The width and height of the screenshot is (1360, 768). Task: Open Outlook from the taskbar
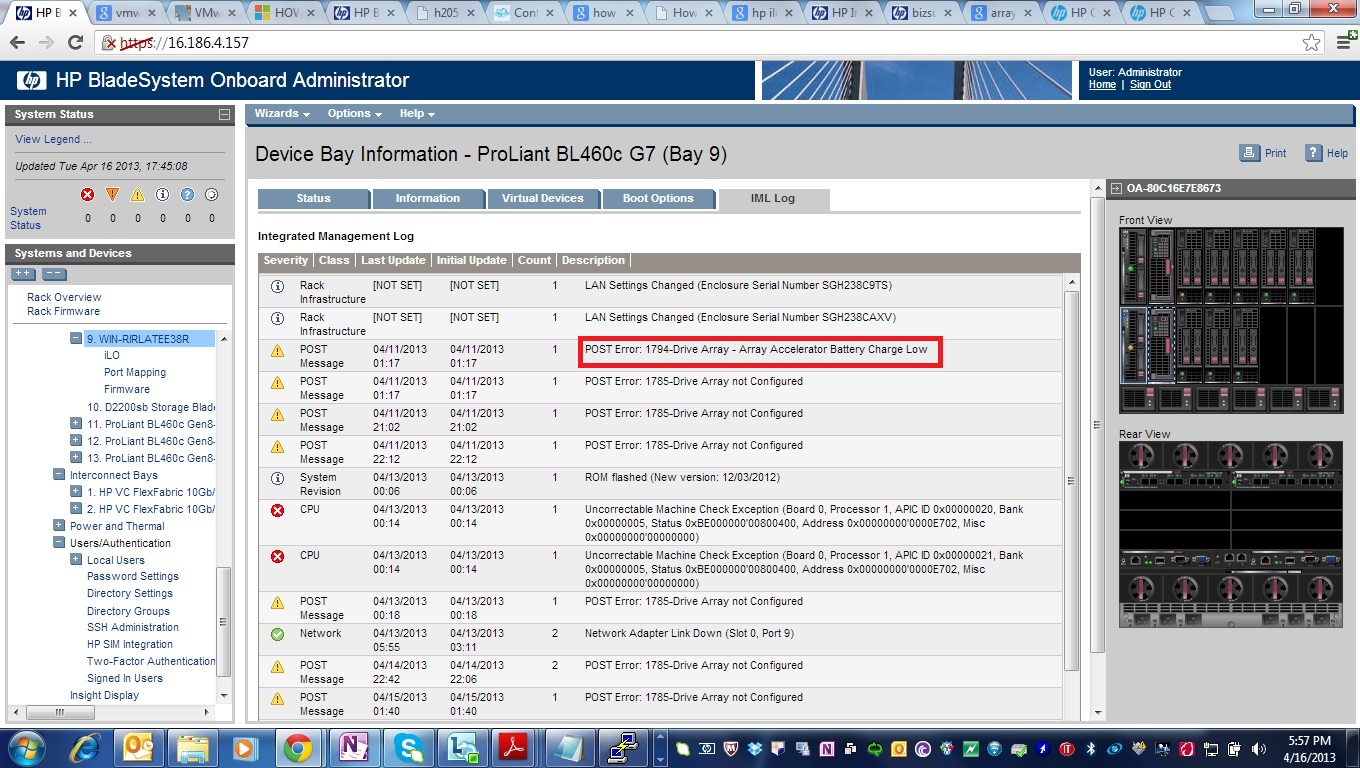140,747
